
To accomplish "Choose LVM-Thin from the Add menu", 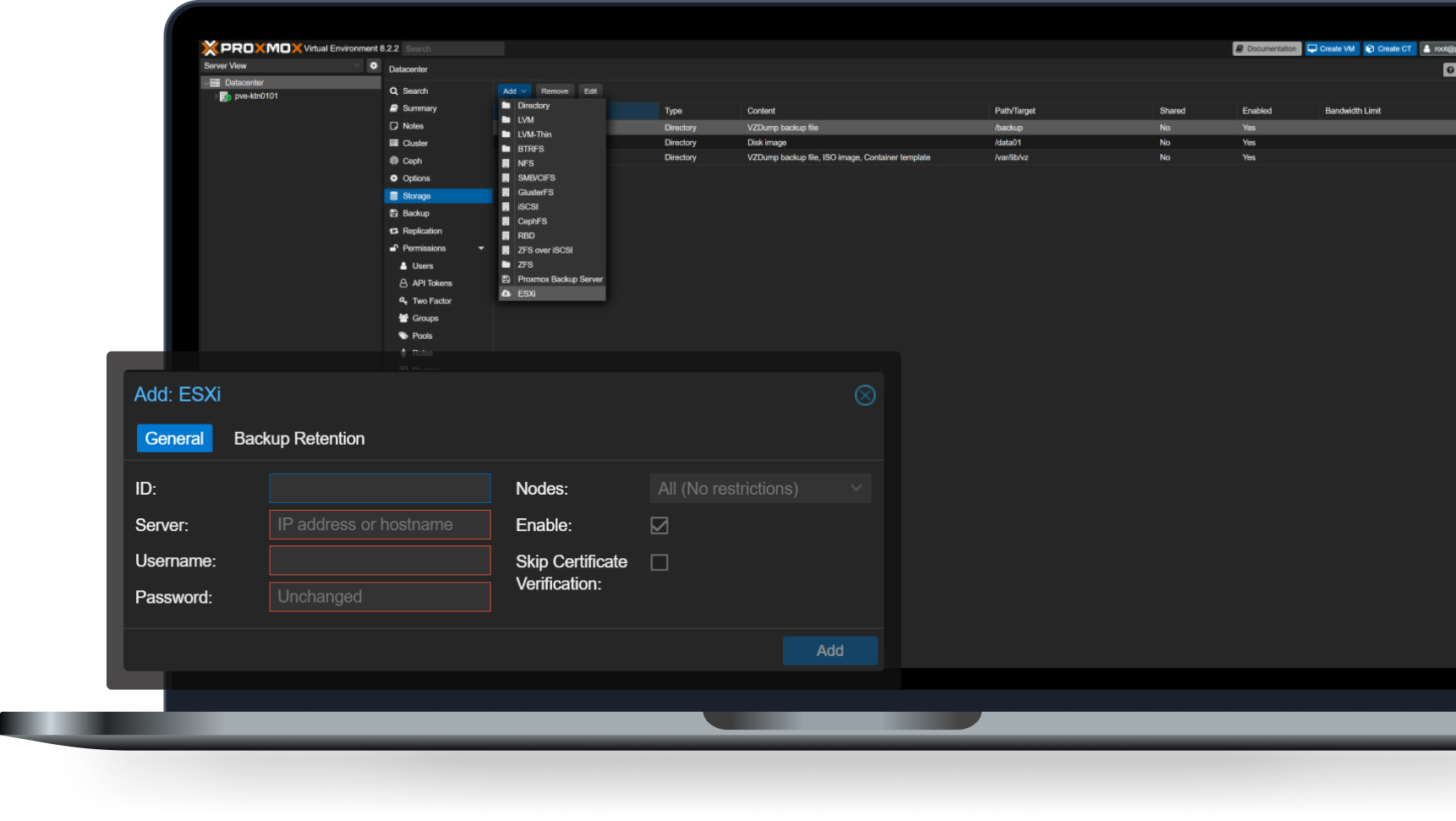I will pyautogui.click(x=552, y=134).
